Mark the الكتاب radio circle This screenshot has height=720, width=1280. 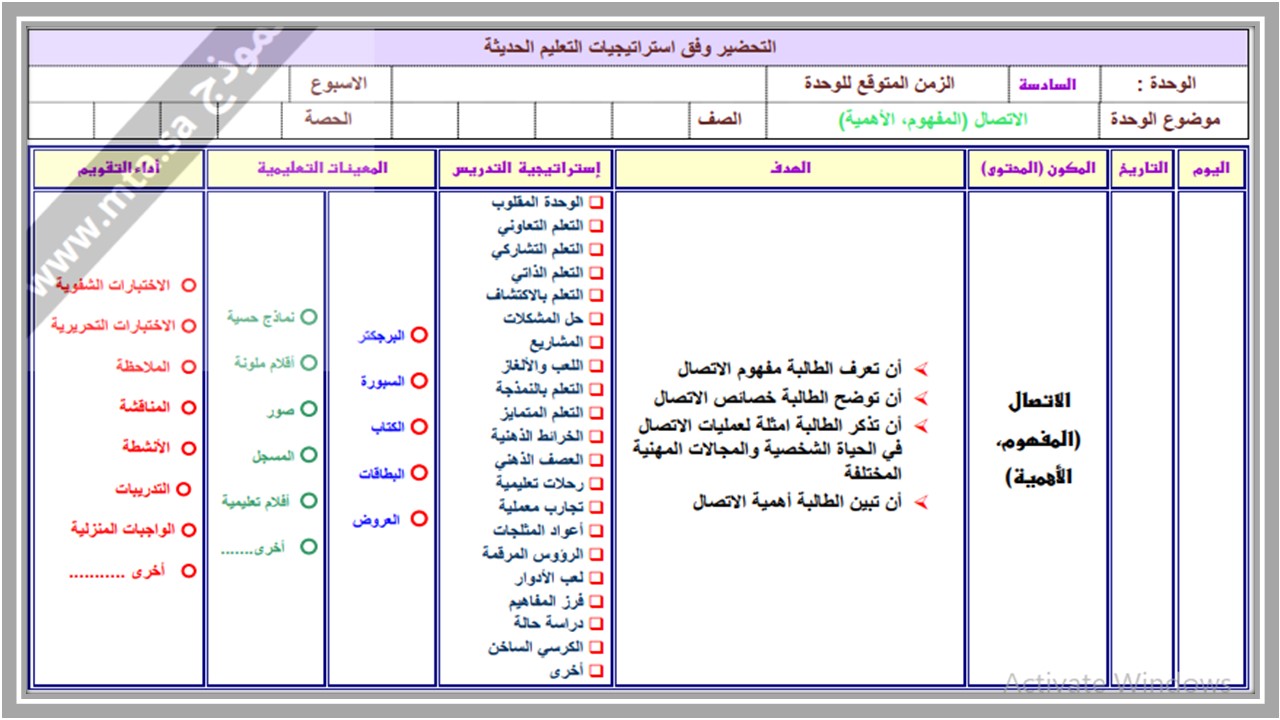point(419,427)
